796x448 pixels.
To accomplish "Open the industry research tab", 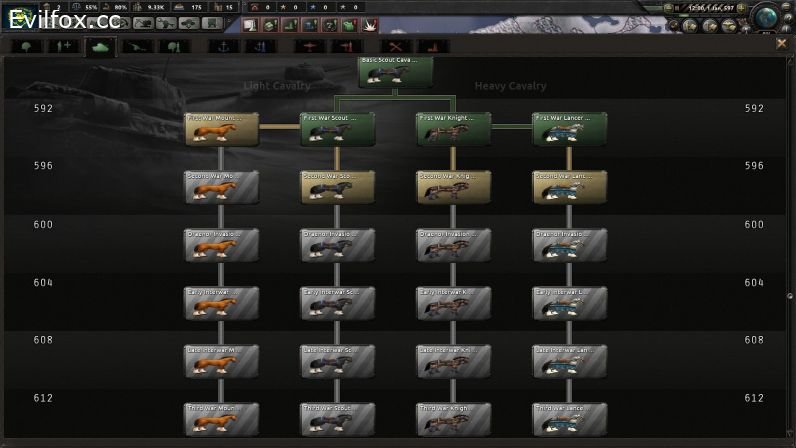I will coord(432,46).
